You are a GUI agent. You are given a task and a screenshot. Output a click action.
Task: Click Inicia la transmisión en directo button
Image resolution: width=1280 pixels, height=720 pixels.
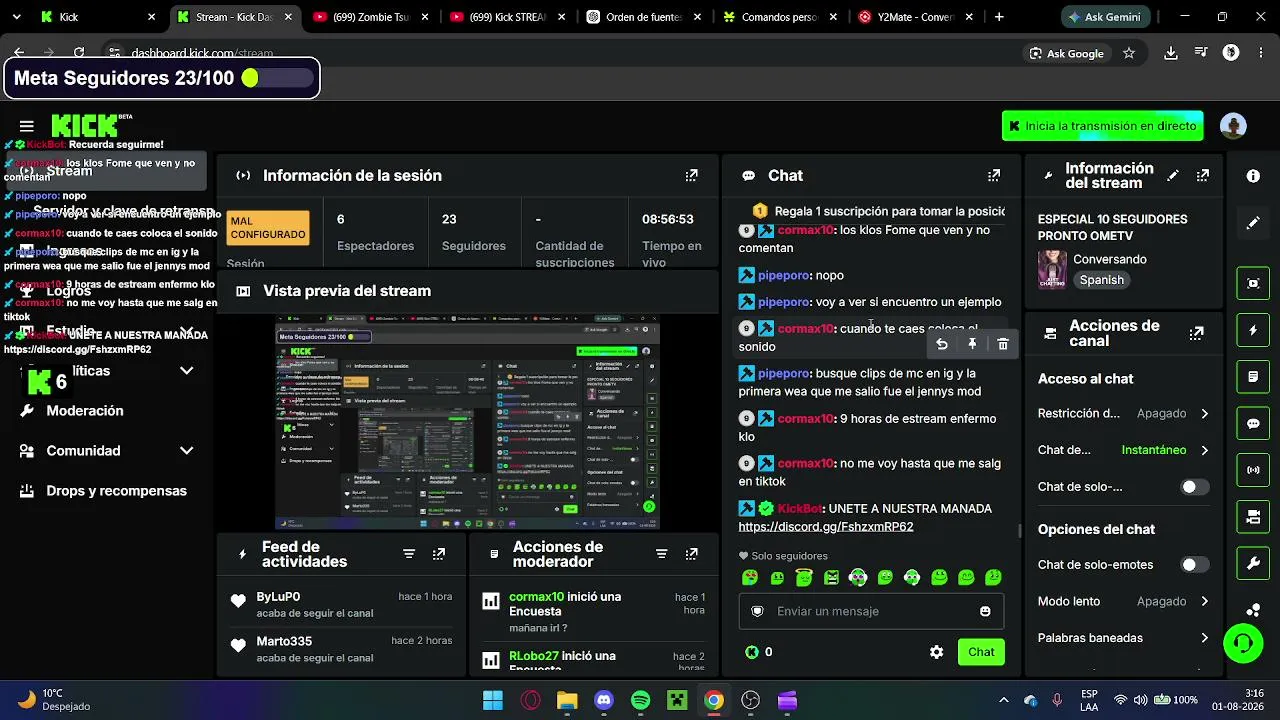pyautogui.click(x=1102, y=126)
